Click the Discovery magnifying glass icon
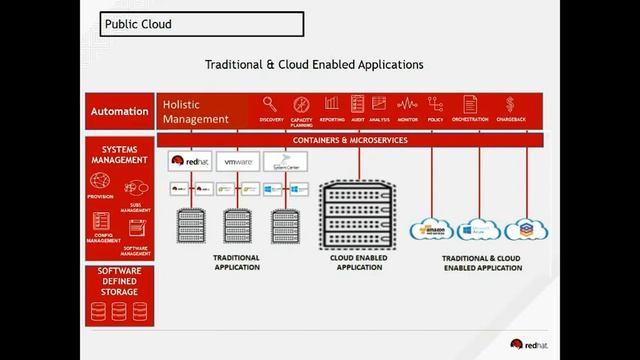Viewport: 640px width, 360px height. [270, 104]
